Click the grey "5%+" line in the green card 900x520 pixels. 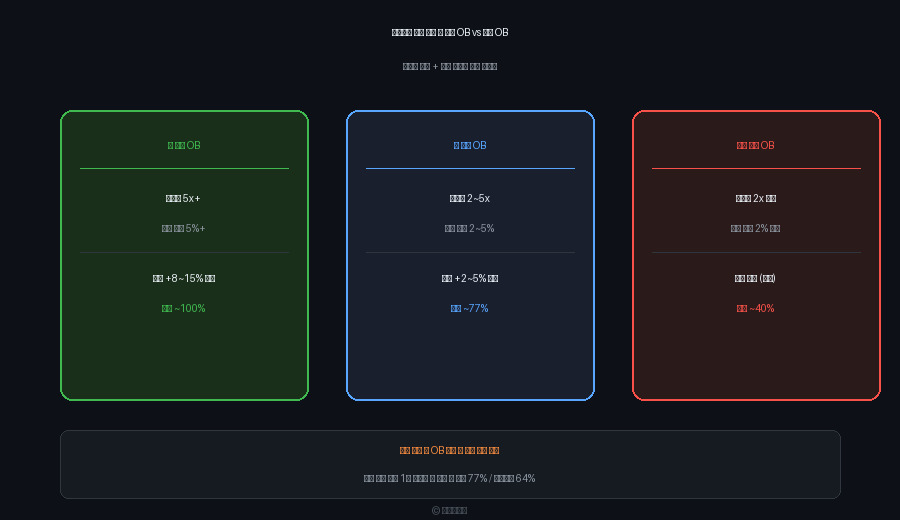183,228
